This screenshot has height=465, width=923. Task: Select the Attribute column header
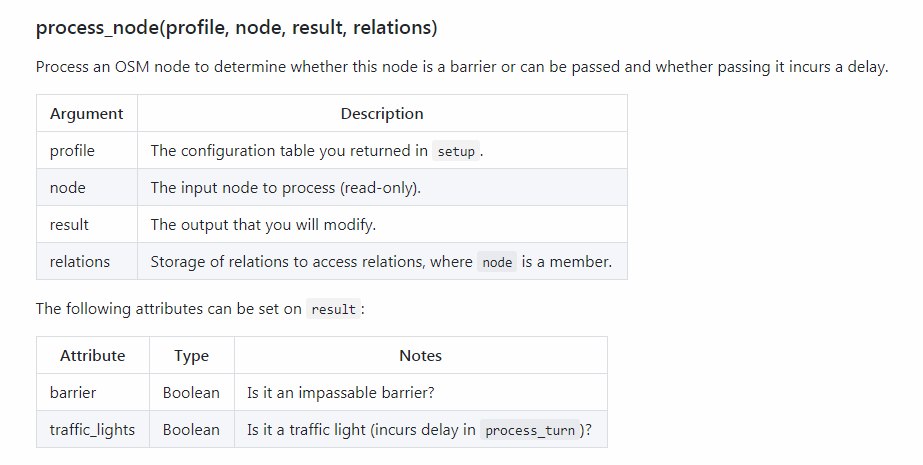click(92, 356)
